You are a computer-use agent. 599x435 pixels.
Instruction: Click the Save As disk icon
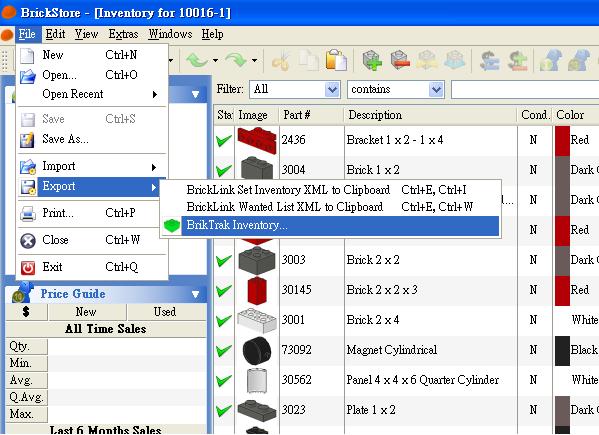tap(28, 139)
